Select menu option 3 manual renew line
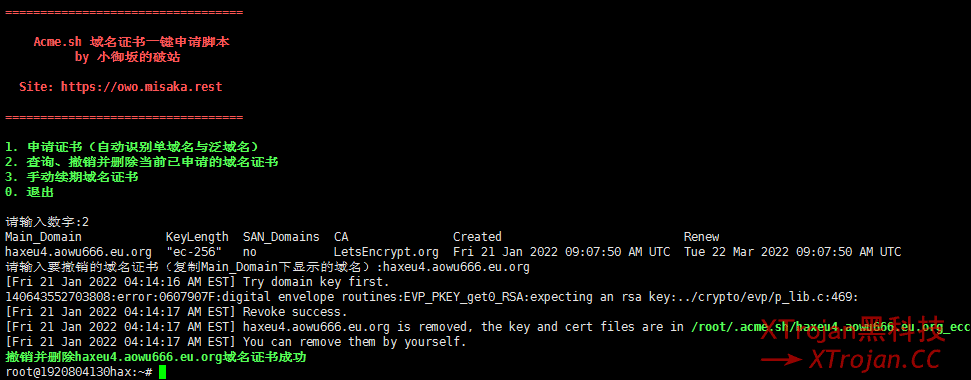971x380 pixels. click(x=71, y=177)
